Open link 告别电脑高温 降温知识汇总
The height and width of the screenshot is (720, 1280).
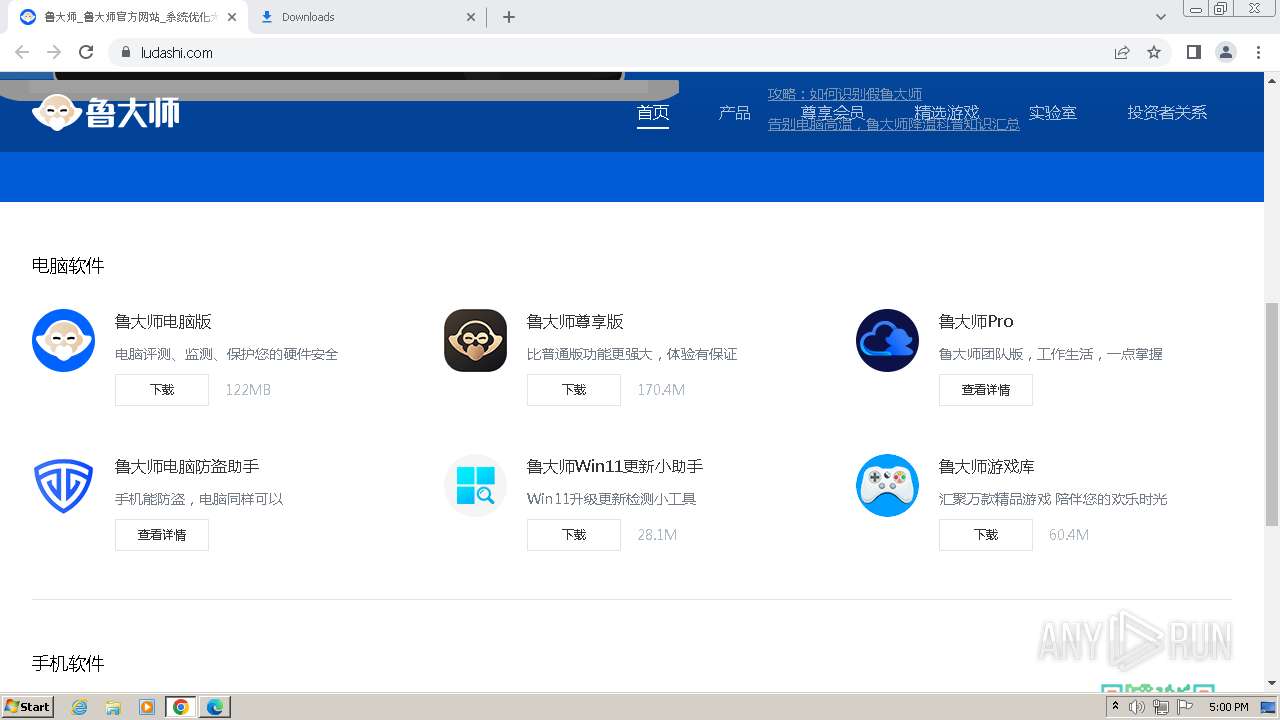tap(894, 124)
